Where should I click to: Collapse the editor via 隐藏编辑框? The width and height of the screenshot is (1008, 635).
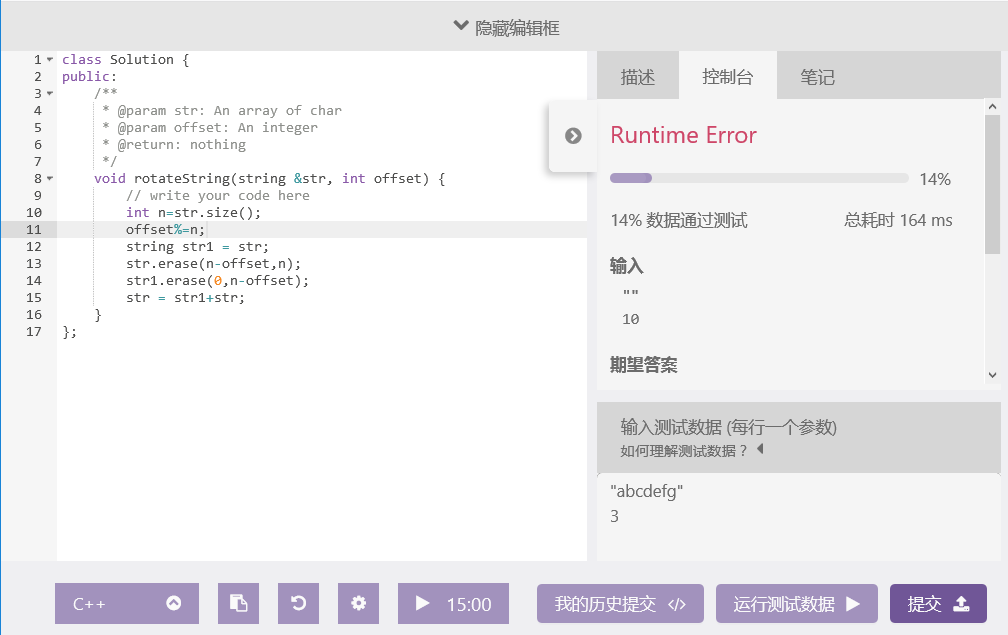[507, 28]
